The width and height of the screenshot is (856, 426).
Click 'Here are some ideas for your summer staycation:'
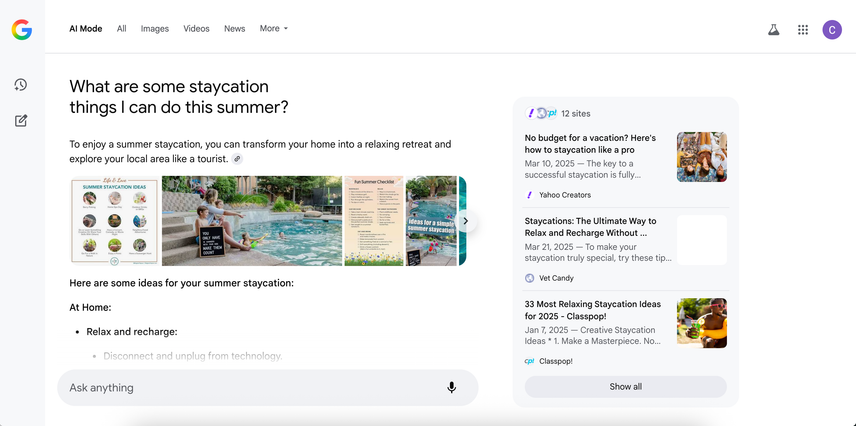coord(181,283)
